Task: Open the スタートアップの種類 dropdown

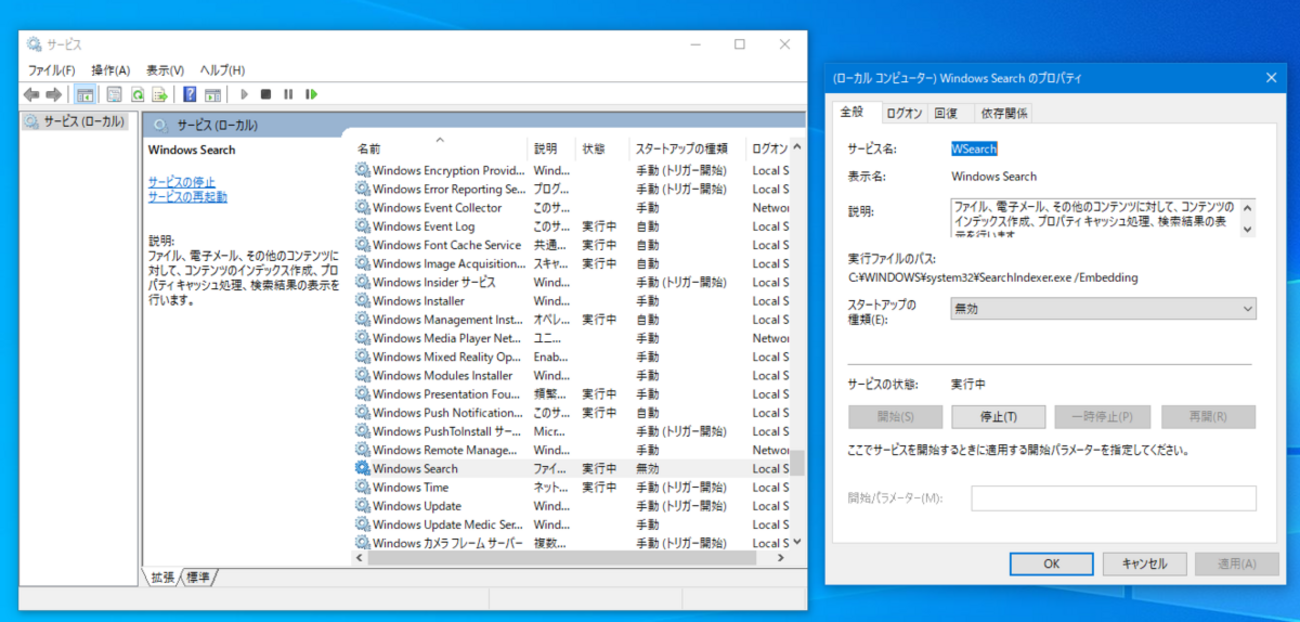Action: pyautogui.click(x=1102, y=310)
